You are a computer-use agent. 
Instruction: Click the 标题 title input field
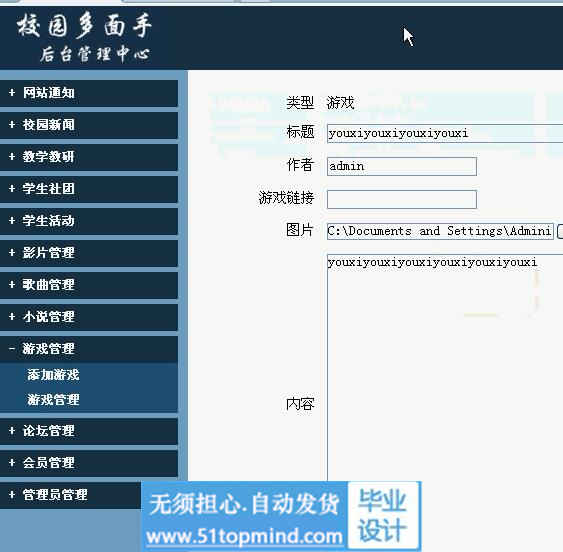pyautogui.click(x=445, y=133)
